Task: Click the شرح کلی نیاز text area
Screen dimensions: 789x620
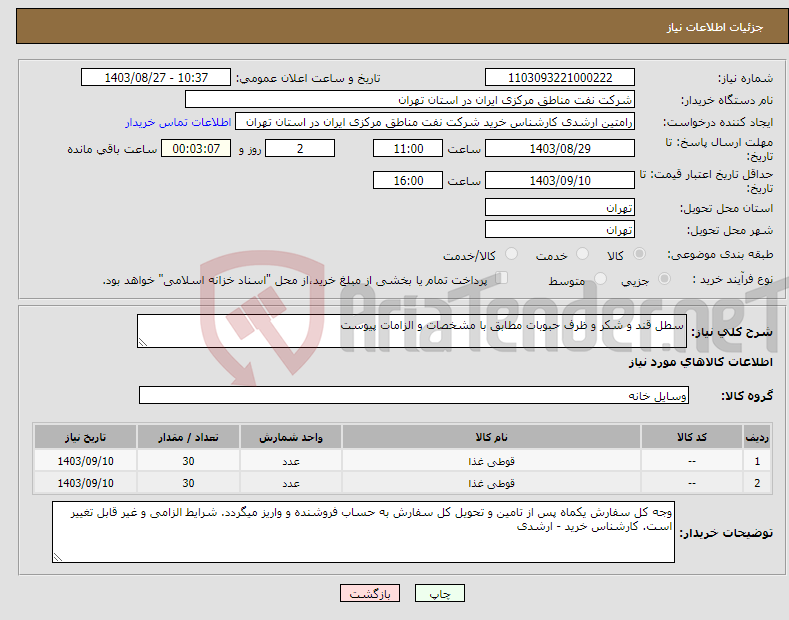Action: (x=412, y=331)
